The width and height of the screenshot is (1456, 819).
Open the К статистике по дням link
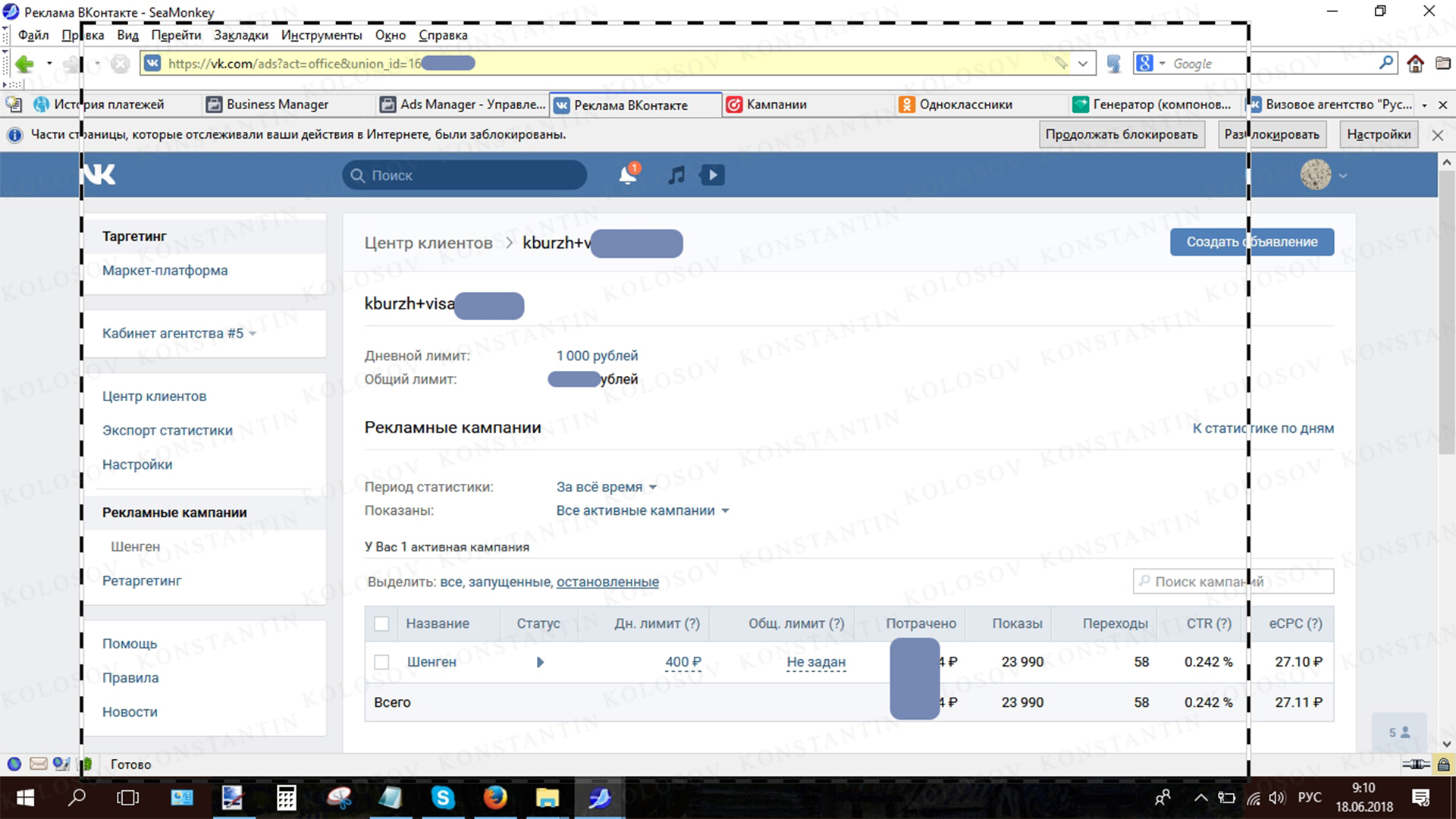tap(1263, 428)
